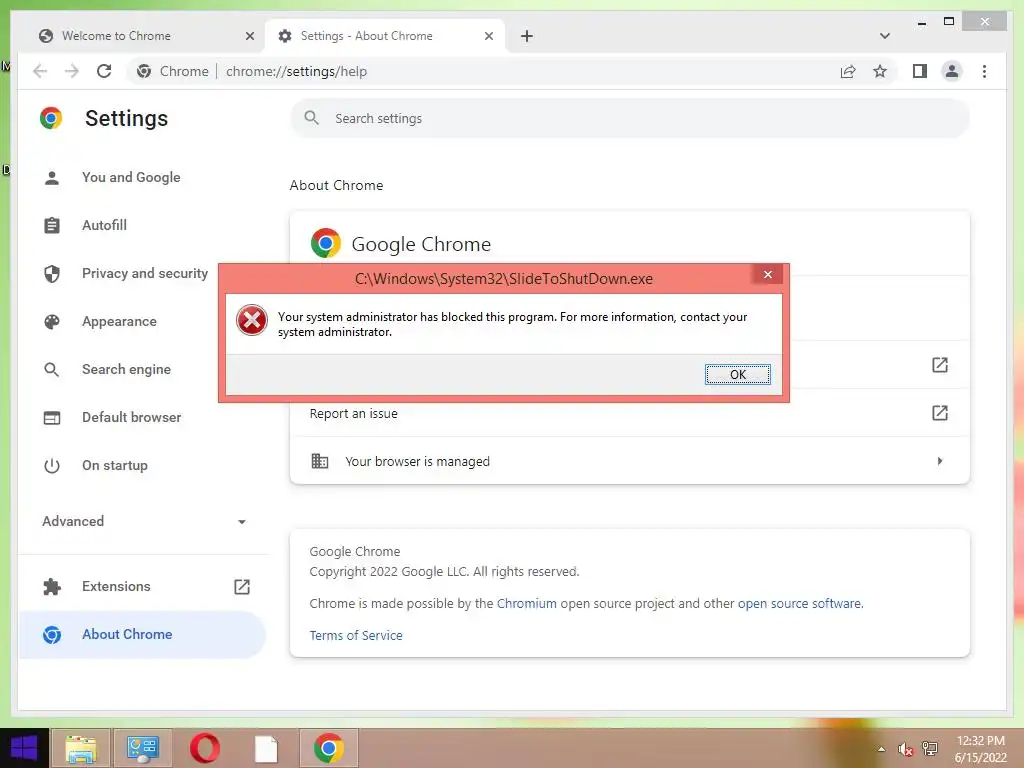This screenshot has width=1024, height=768.
Task: Click the Chrome site info chip in address bar
Action: (173, 71)
